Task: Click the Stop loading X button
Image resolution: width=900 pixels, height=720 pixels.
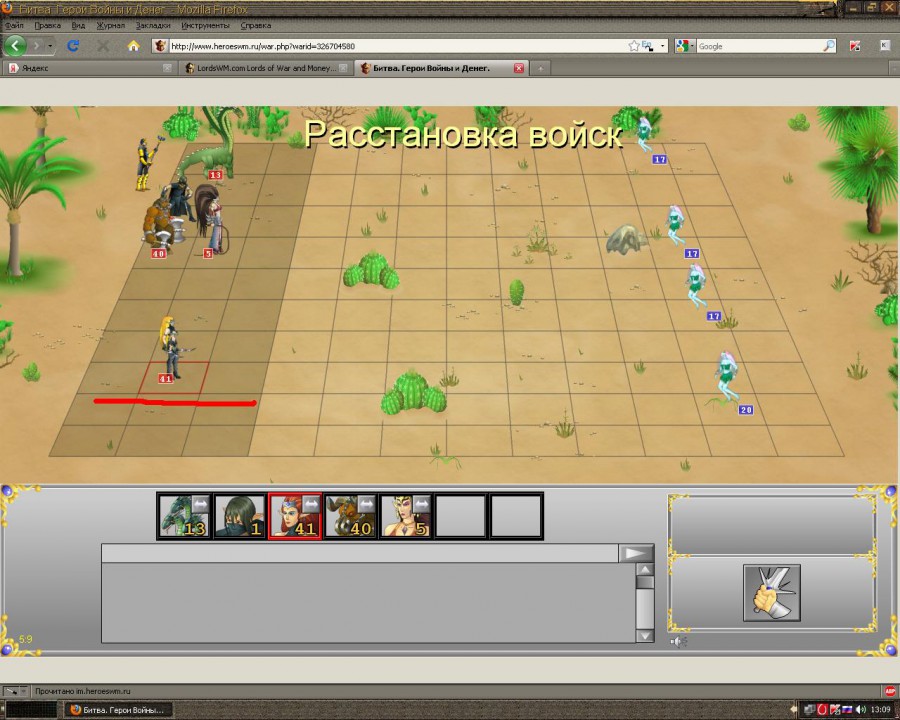Action: coord(103,45)
